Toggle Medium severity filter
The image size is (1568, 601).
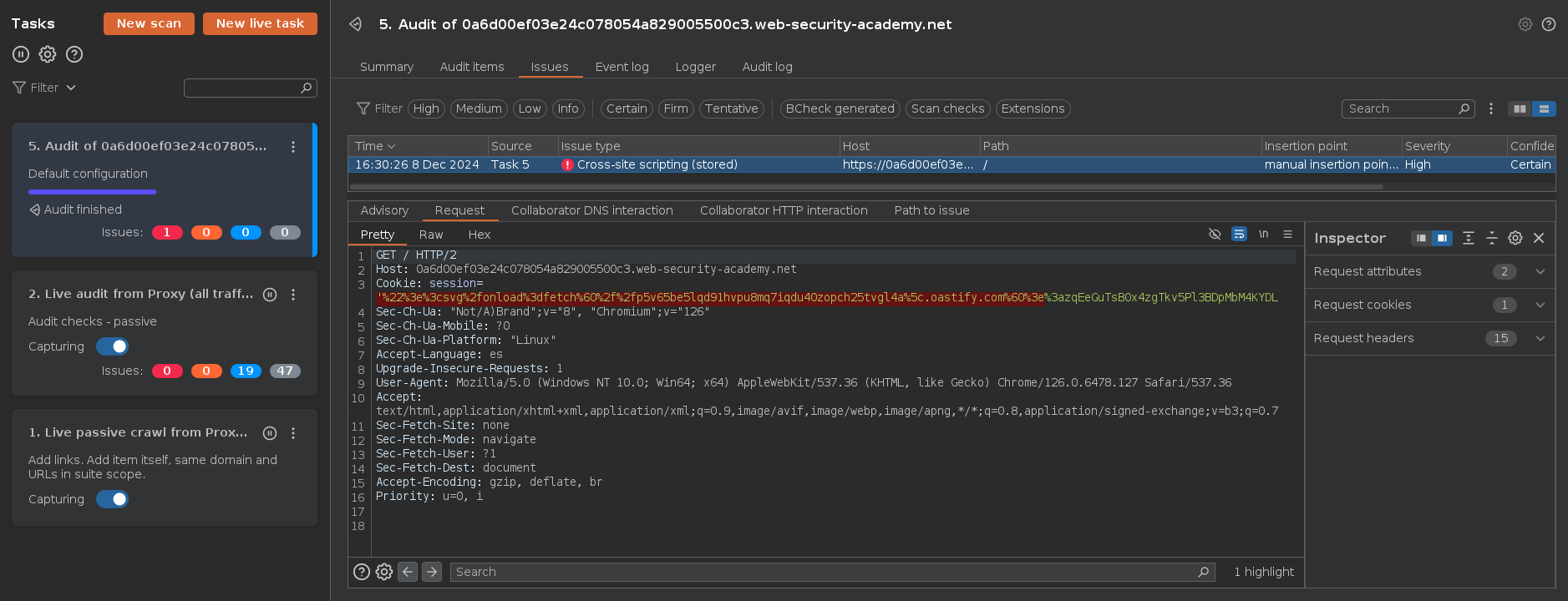click(479, 109)
